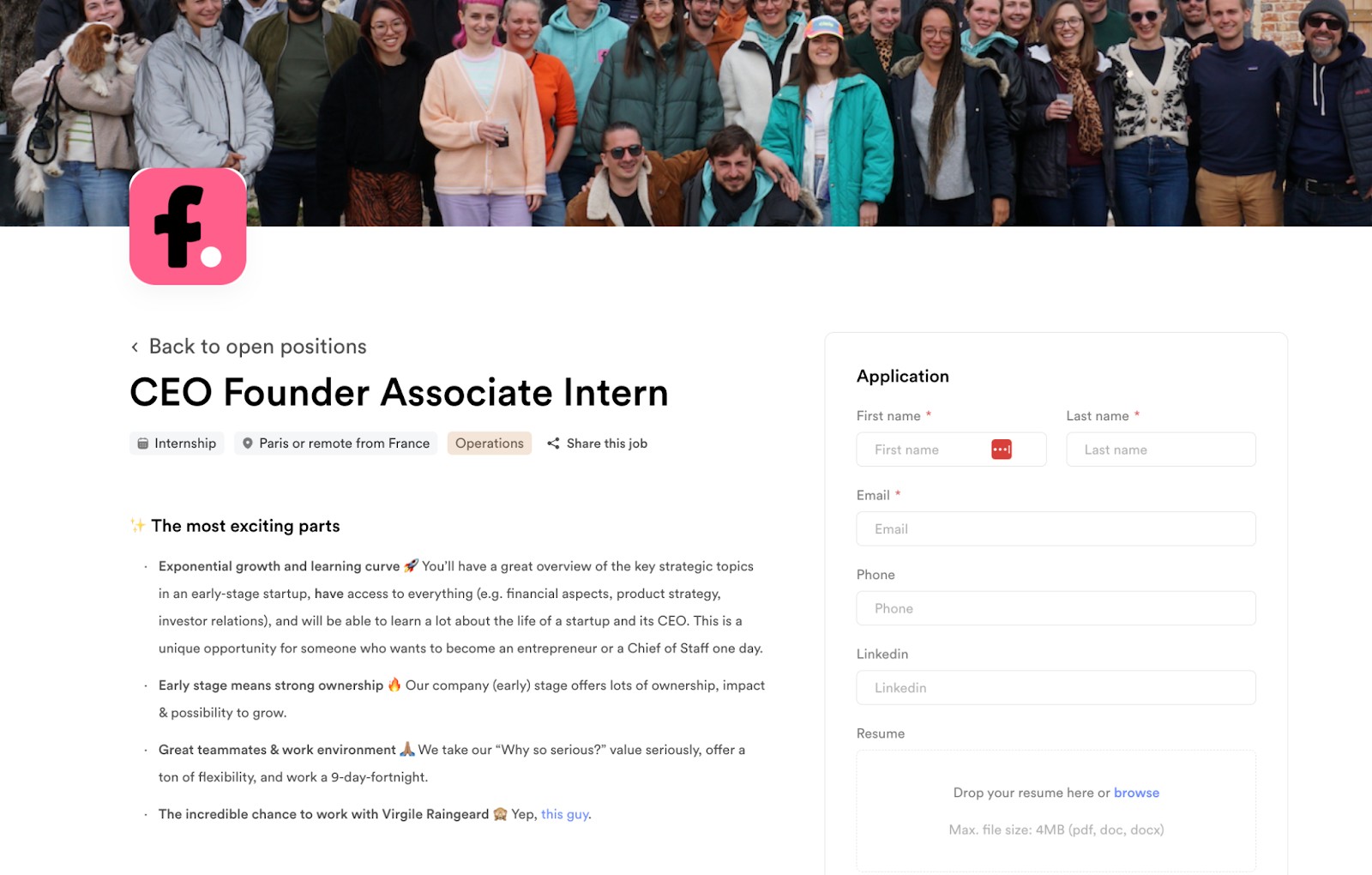Screen dimensions: 1372x875
Task: Click the resume drop zone area
Action: click(1056, 811)
